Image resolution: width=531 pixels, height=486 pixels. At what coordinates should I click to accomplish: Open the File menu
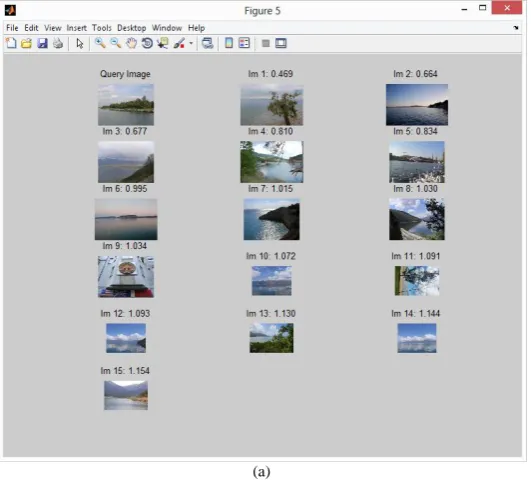pos(12,28)
